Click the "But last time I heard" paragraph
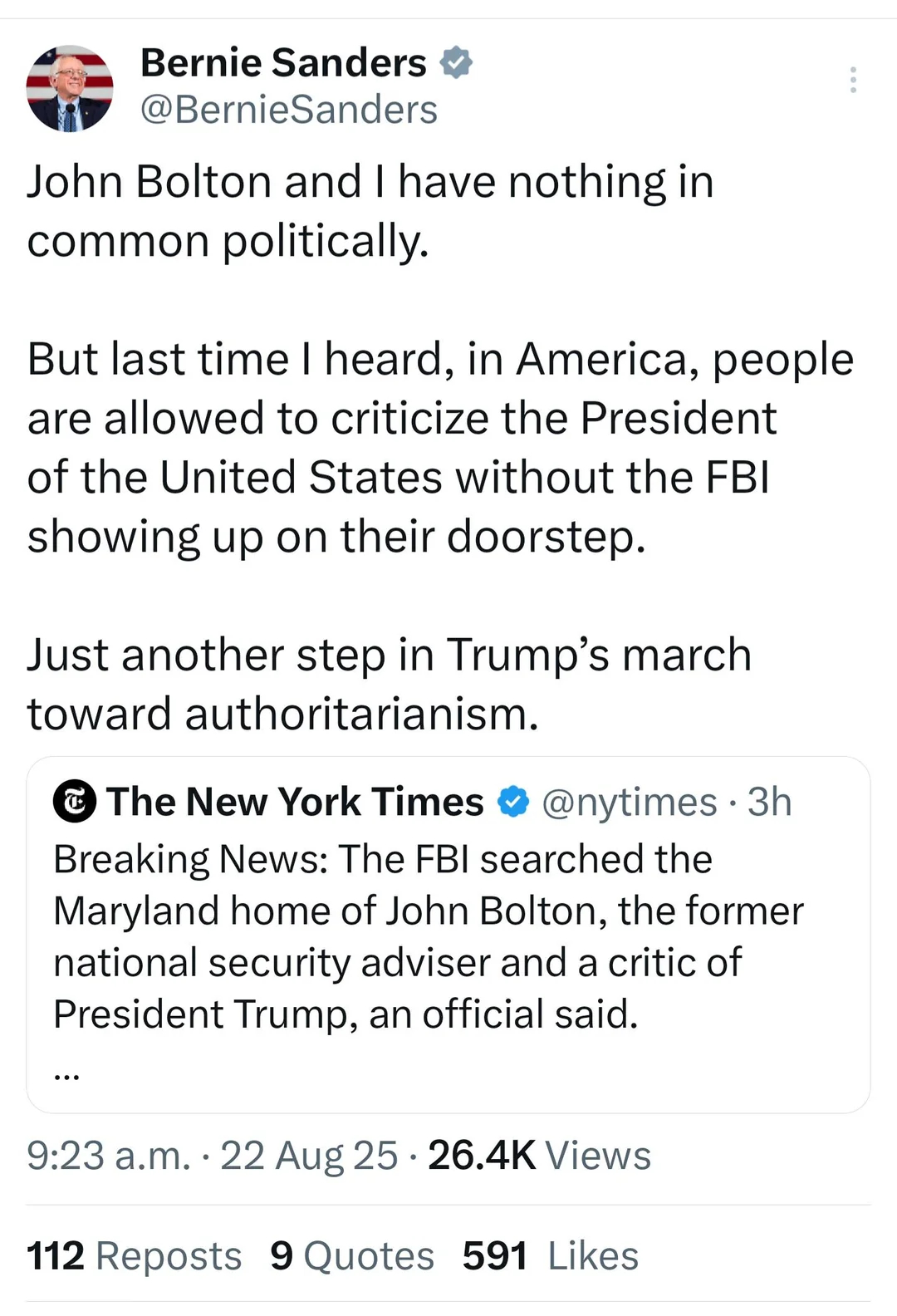 tap(440, 448)
